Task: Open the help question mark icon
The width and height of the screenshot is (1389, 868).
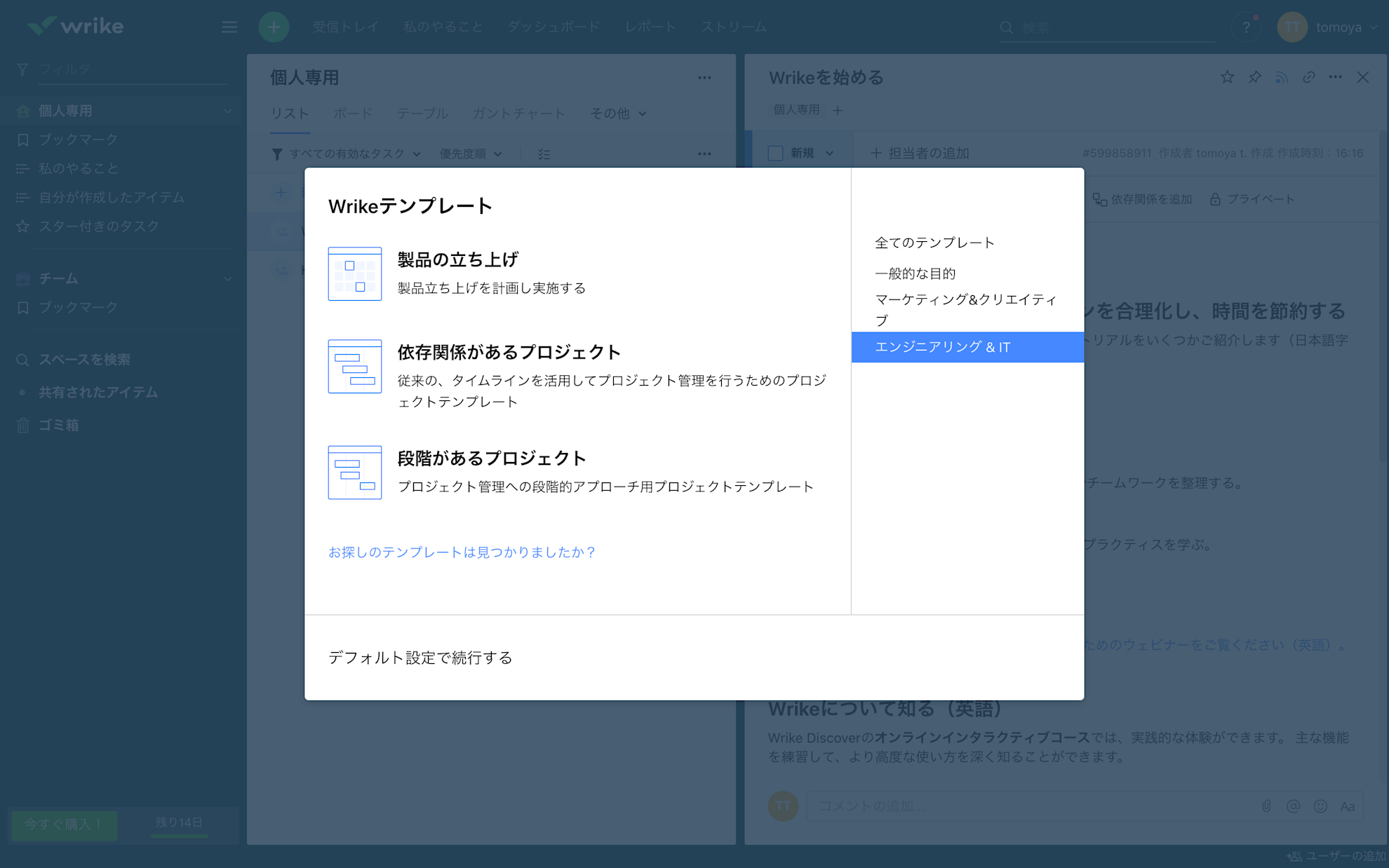Action: click(x=1246, y=27)
